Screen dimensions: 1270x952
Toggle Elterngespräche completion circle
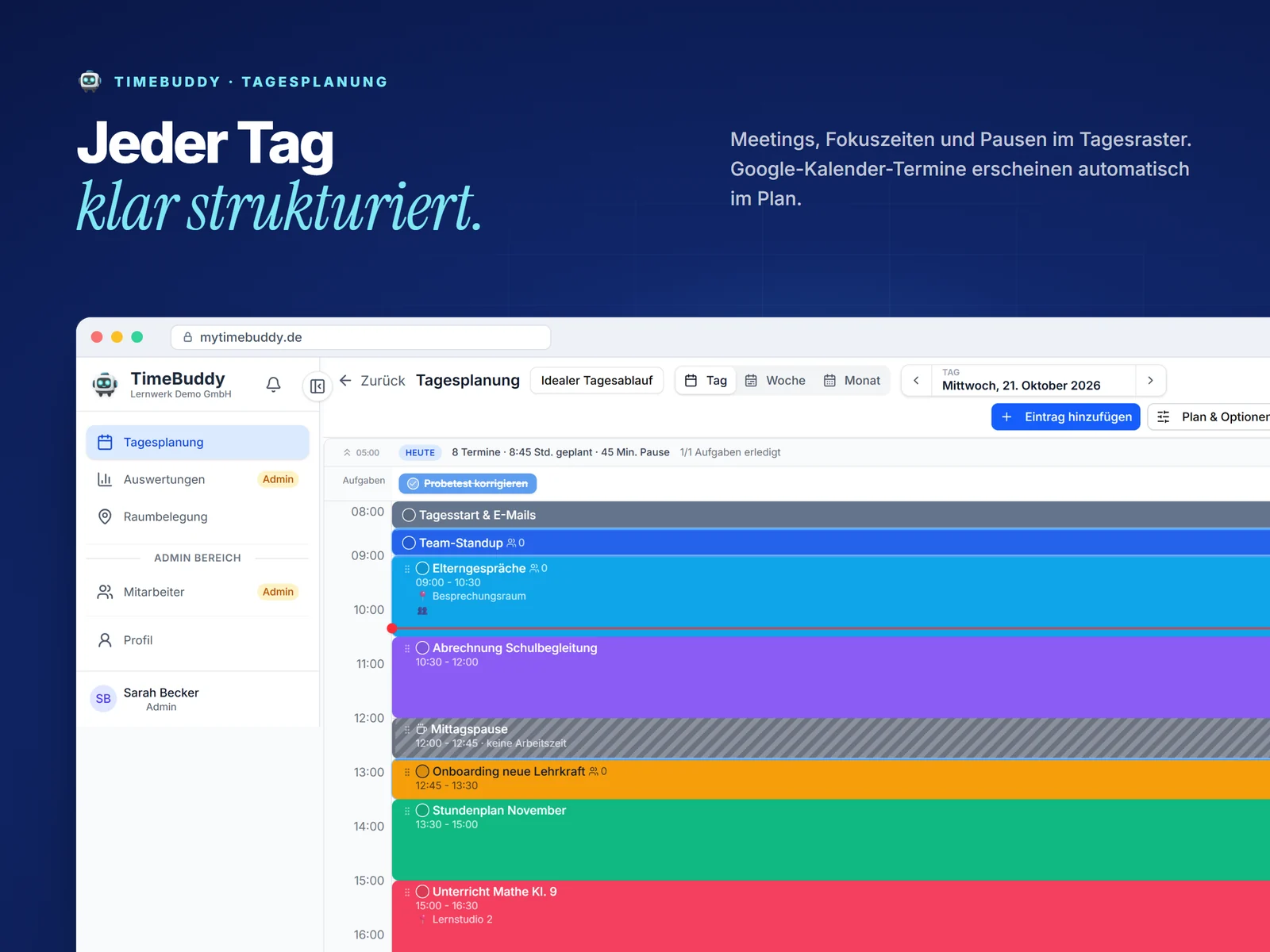click(x=422, y=568)
